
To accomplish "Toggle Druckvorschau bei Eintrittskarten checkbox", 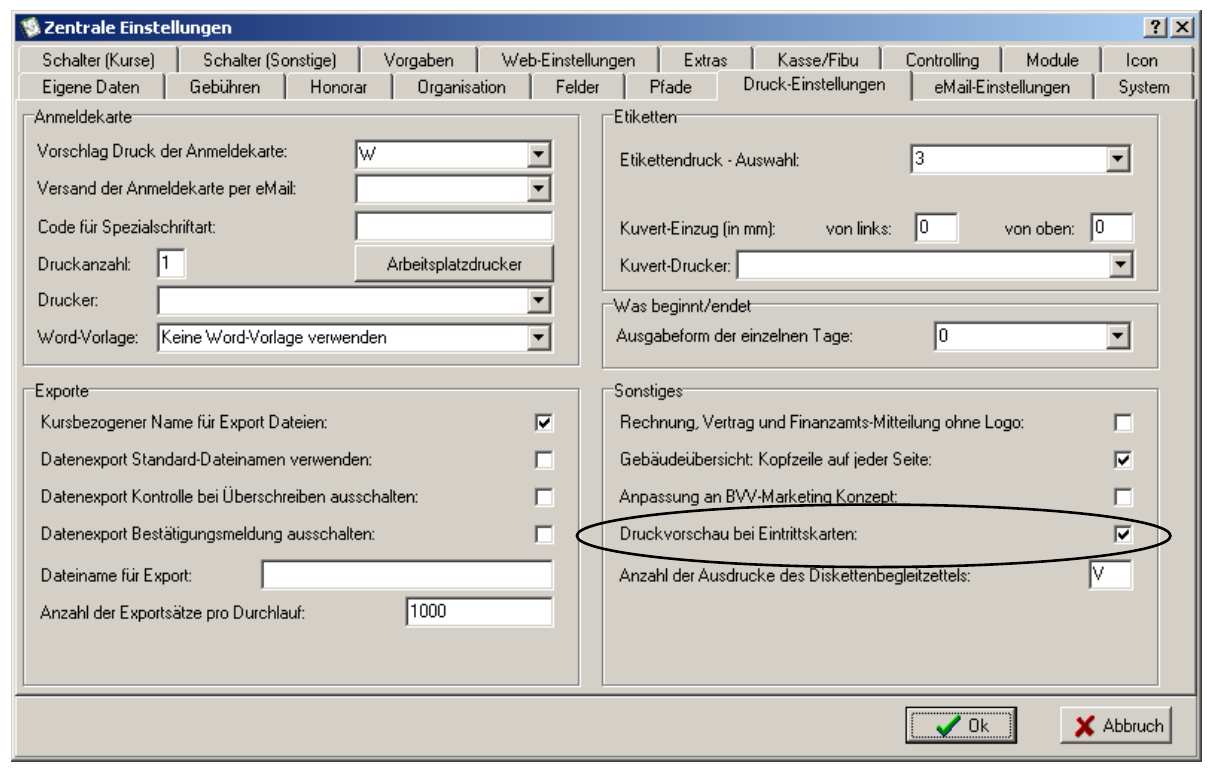I will 1123,535.
